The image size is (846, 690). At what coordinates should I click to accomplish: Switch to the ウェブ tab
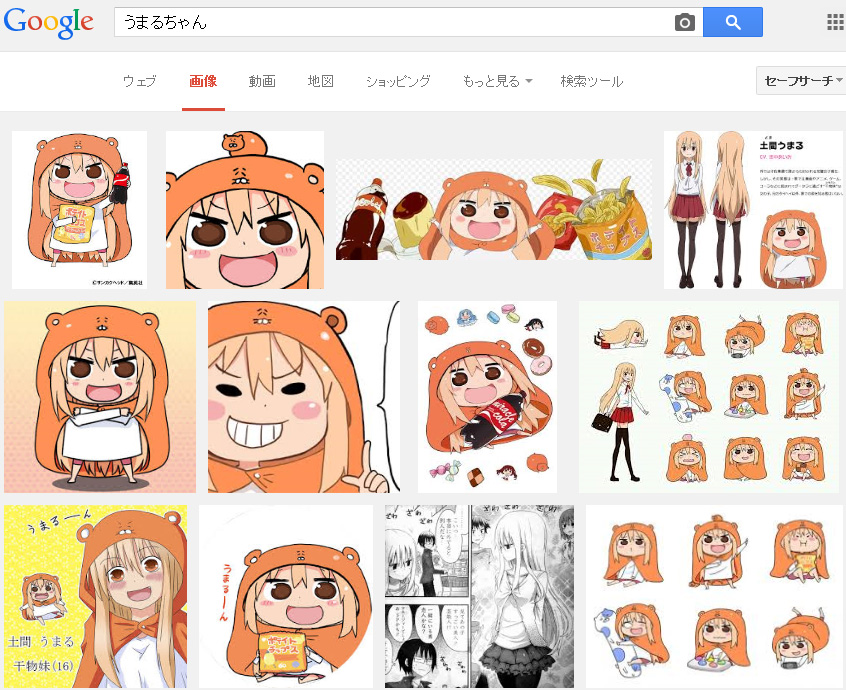(x=140, y=81)
